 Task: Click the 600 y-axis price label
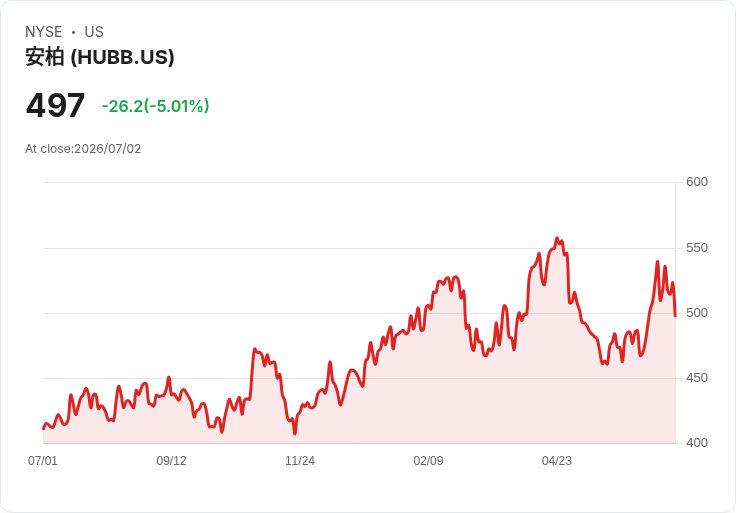tap(697, 182)
